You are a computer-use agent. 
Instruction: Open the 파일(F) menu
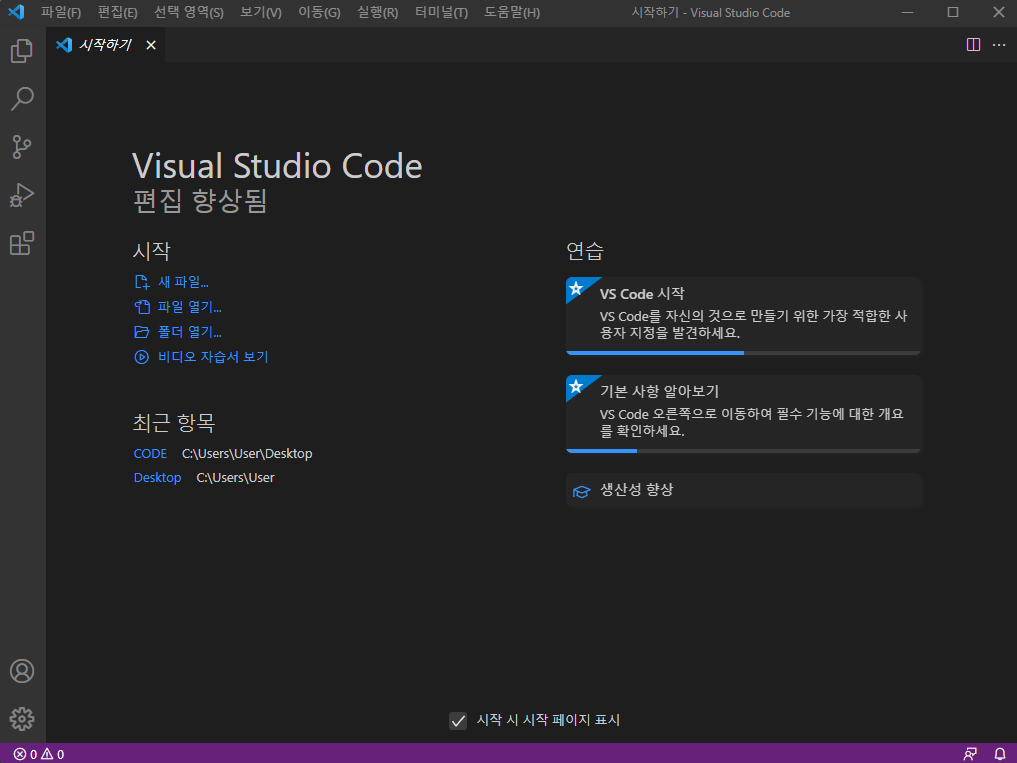[x=61, y=12]
